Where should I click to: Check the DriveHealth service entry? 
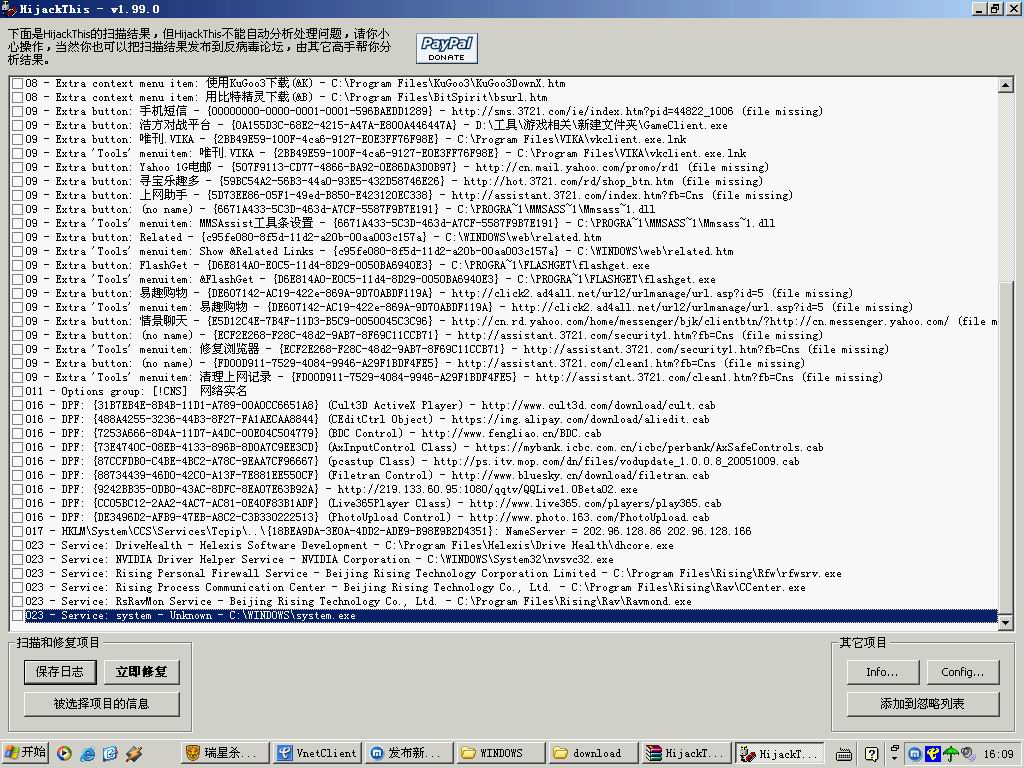click(x=18, y=546)
